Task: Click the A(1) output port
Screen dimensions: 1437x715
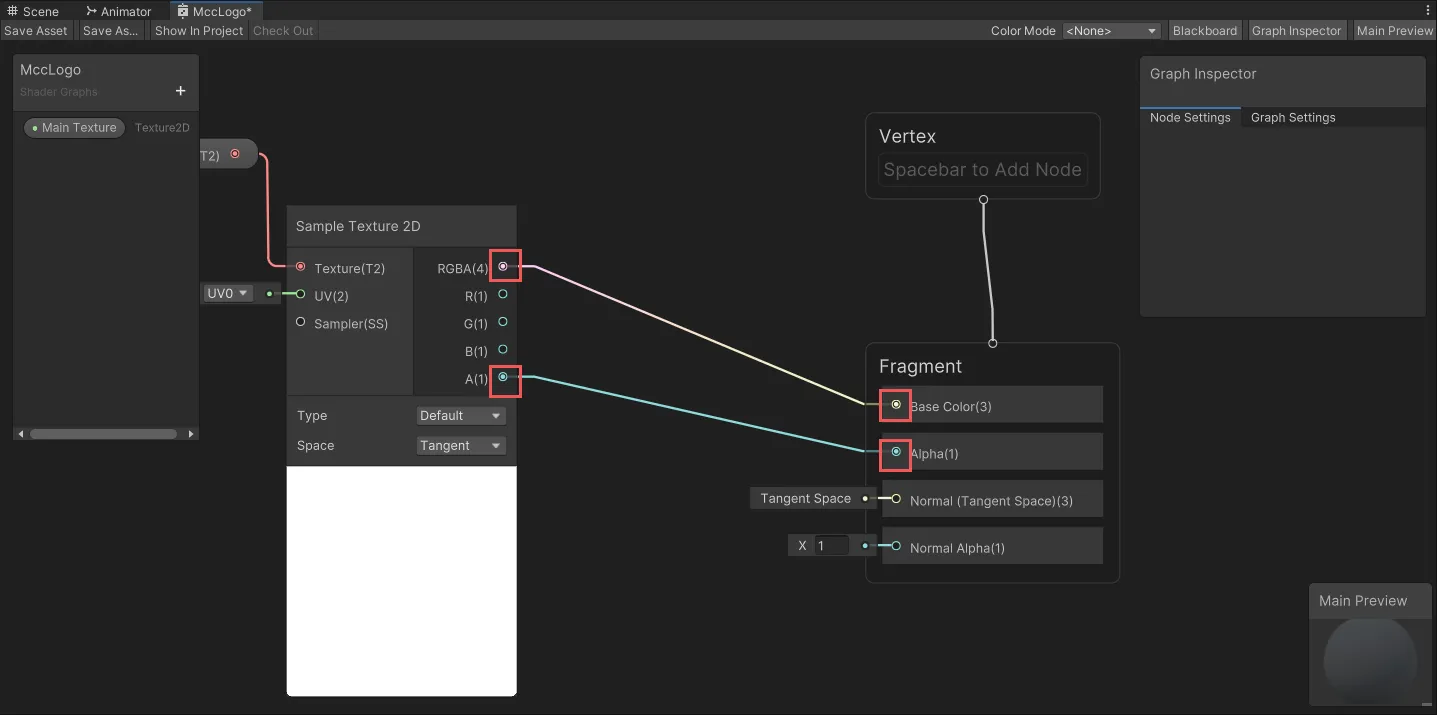Action: tap(503, 377)
